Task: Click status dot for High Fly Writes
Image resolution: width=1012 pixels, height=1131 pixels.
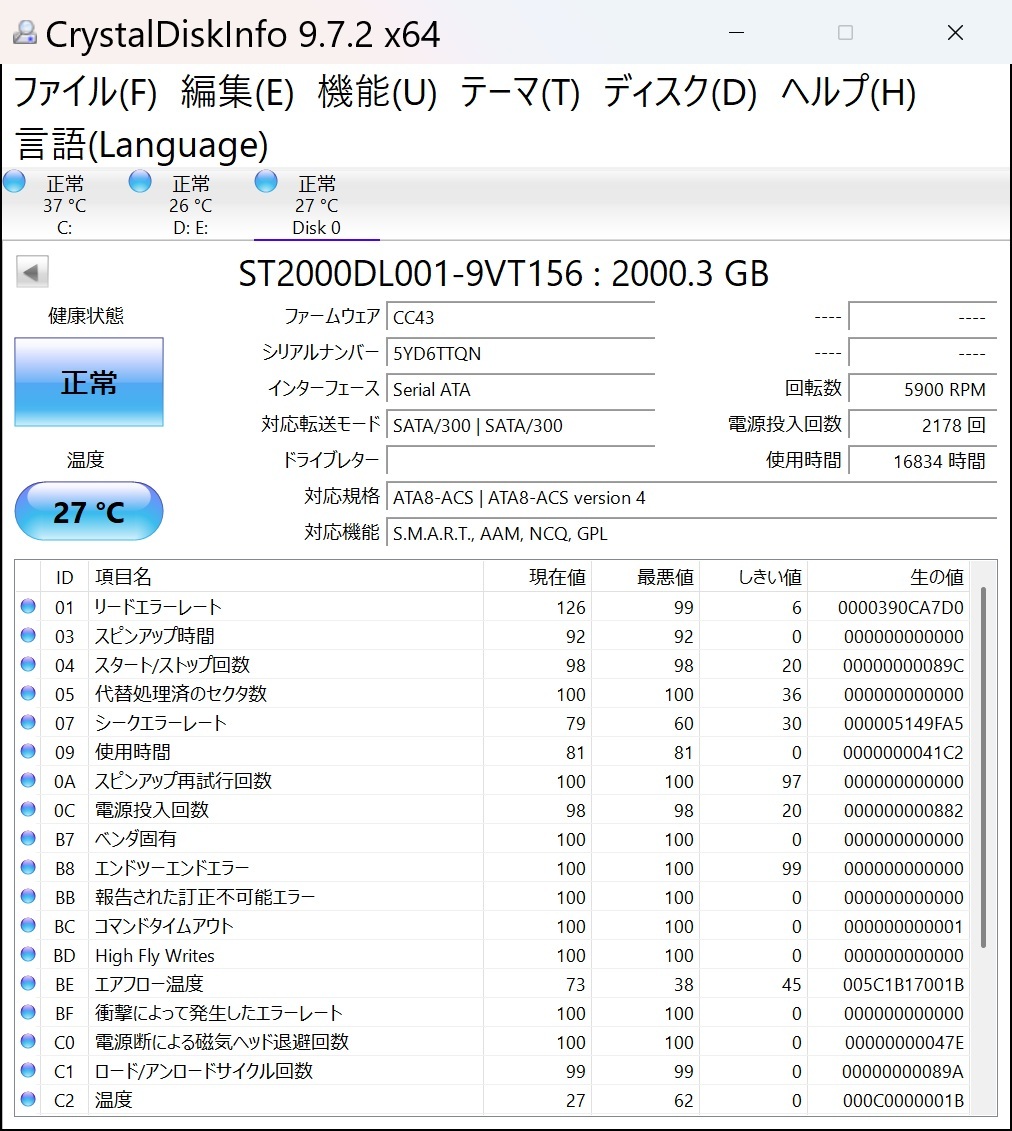Action: click(x=28, y=954)
